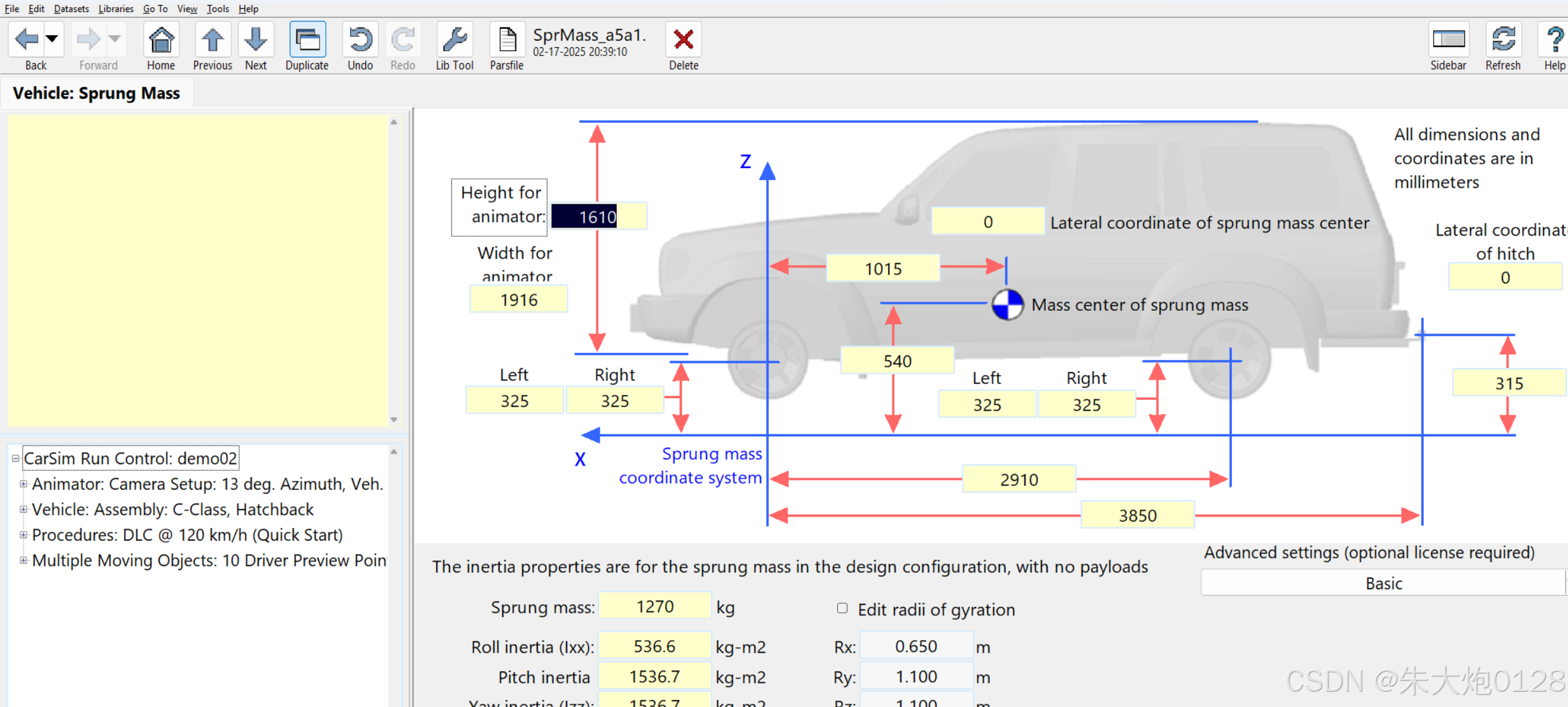Expand Procedures: DLC @ 120 km/h node
This screenshot has width=1568, height=707.
click(24, 535)
